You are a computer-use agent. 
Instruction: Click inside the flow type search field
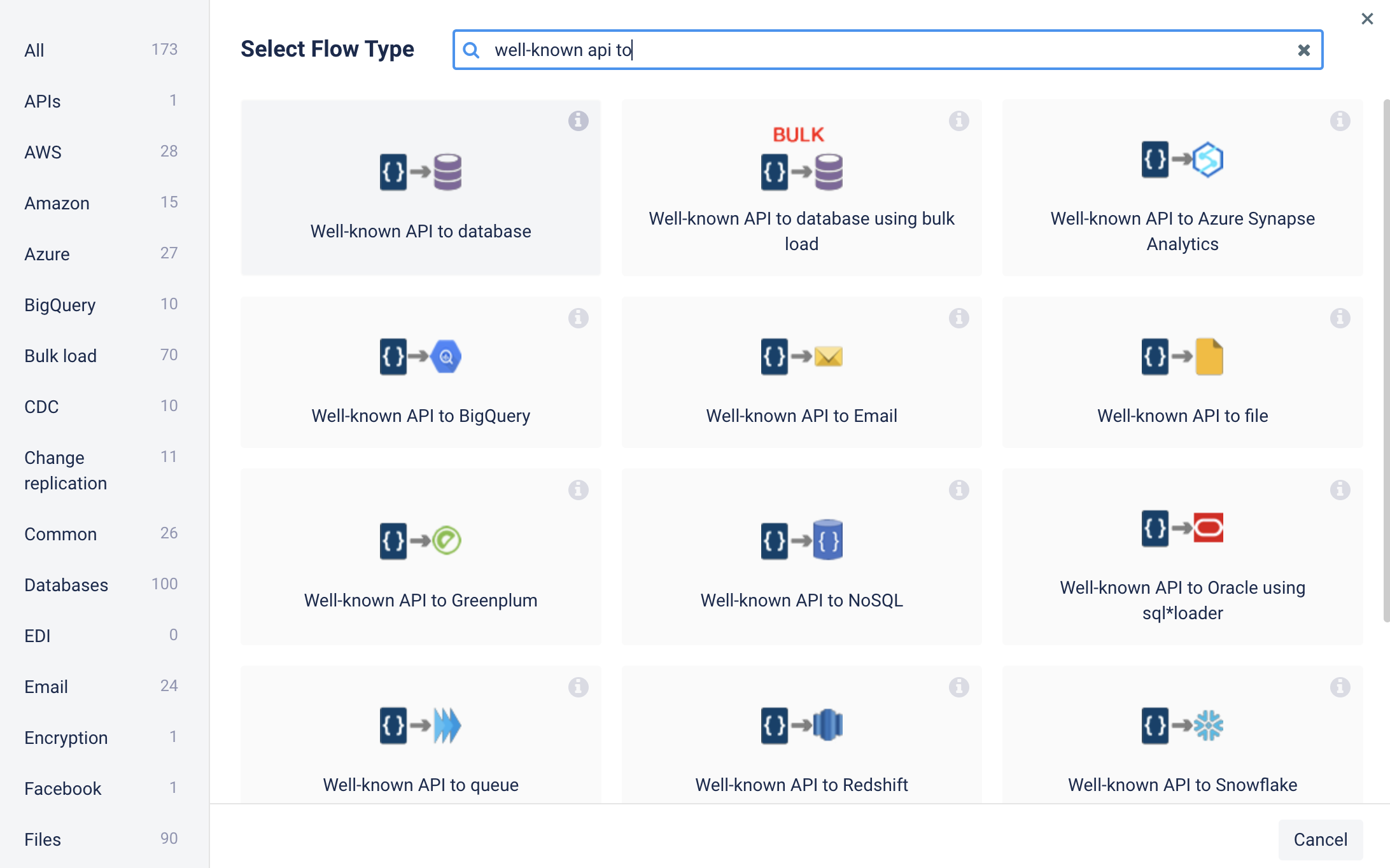click(891, 50)
